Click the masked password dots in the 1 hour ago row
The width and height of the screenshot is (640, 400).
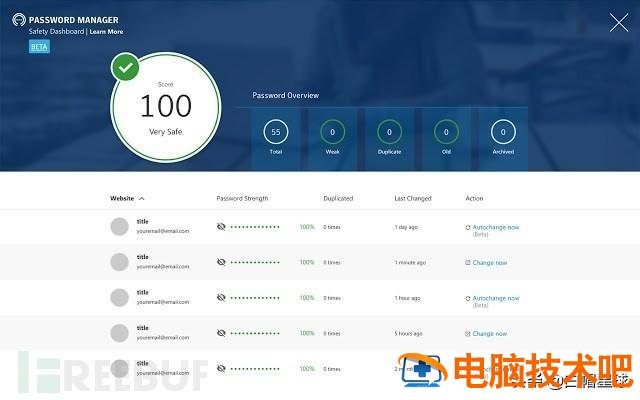coord(255,298)
